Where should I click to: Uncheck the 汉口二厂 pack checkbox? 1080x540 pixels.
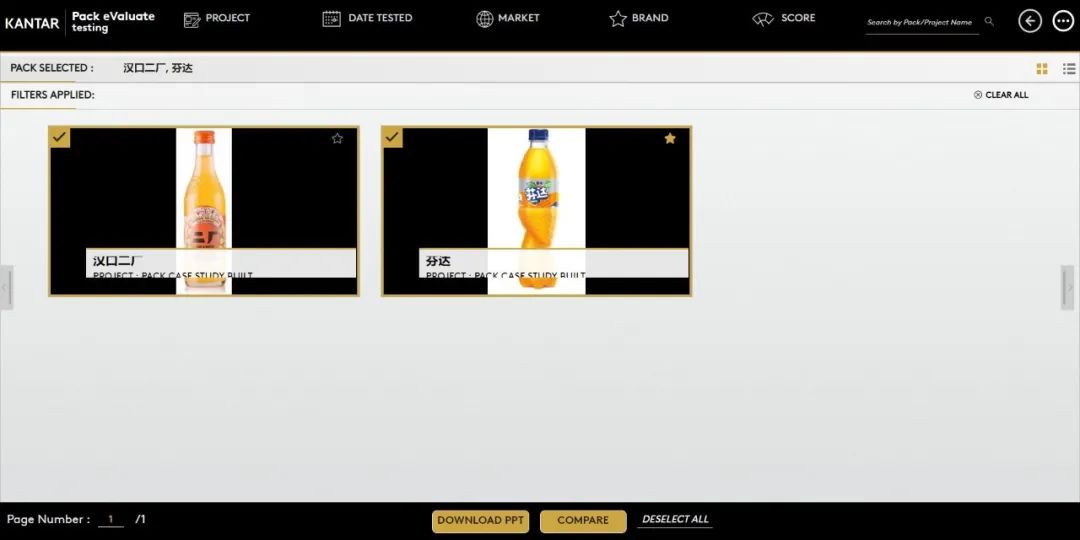(59, 137)
